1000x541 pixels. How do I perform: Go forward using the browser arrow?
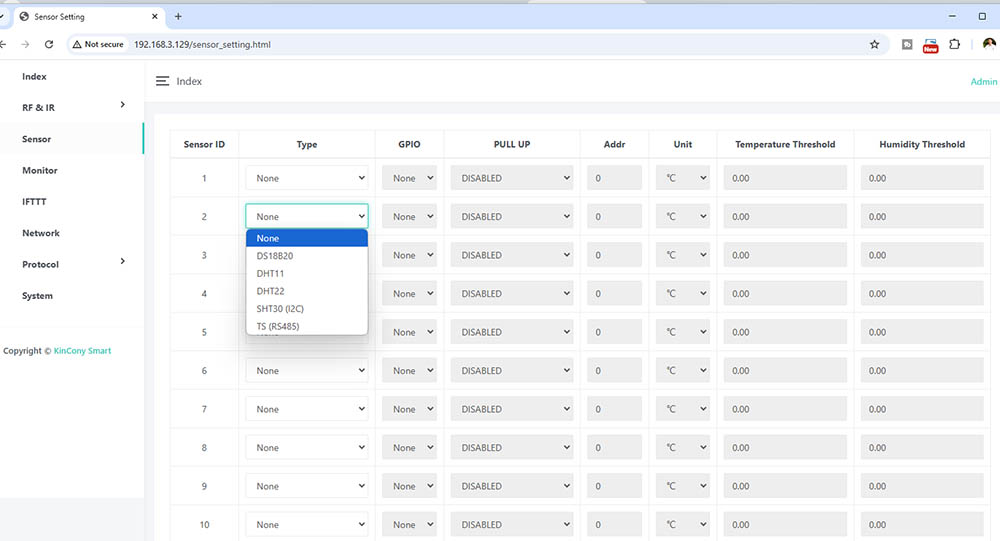25,44
